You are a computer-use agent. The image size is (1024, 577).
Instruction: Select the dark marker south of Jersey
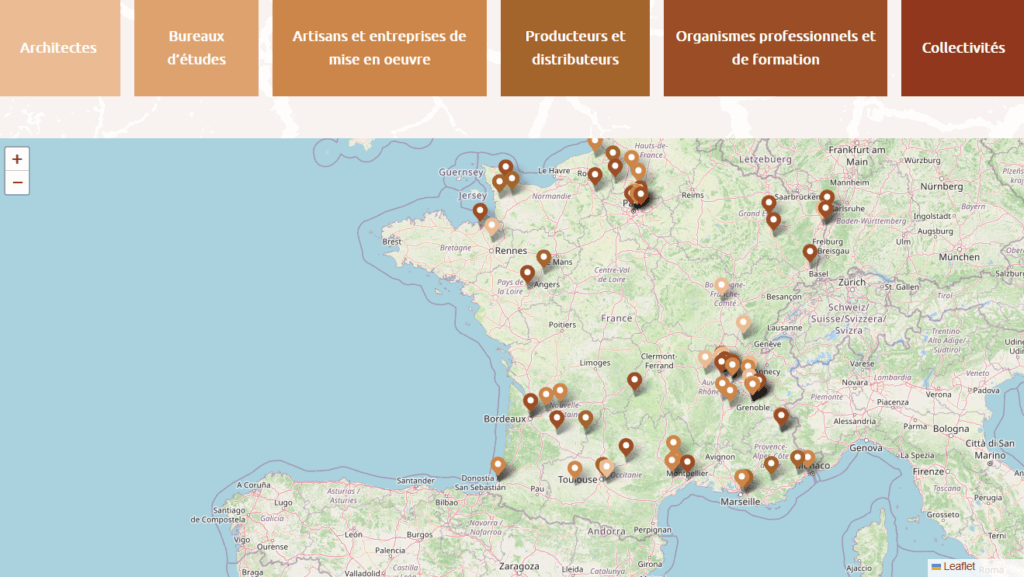click(481, 211)
